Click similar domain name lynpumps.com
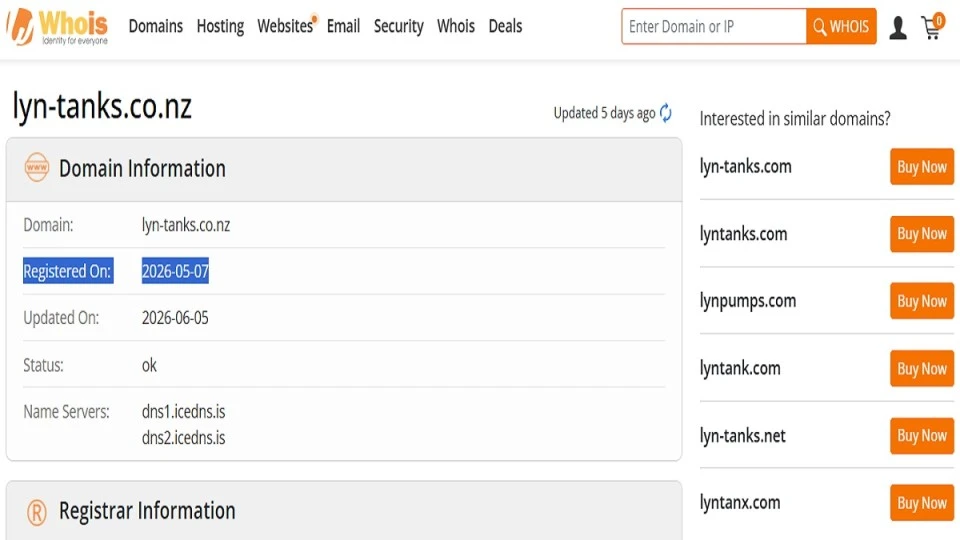The width and height of the screenshot is (960, 540). pyautogui.click(x=748, y=301)
